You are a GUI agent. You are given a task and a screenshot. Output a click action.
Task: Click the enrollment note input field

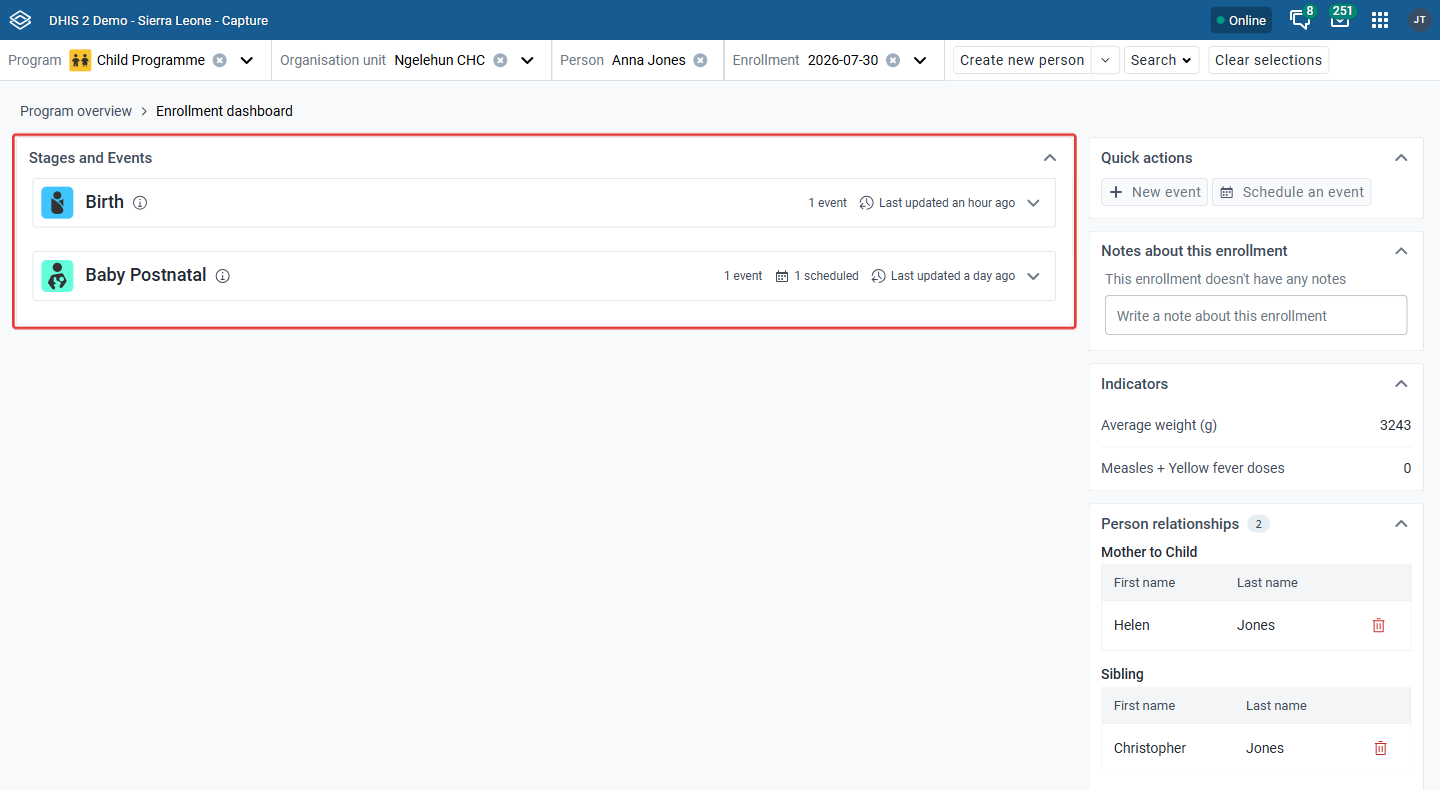click(1256, 315)
